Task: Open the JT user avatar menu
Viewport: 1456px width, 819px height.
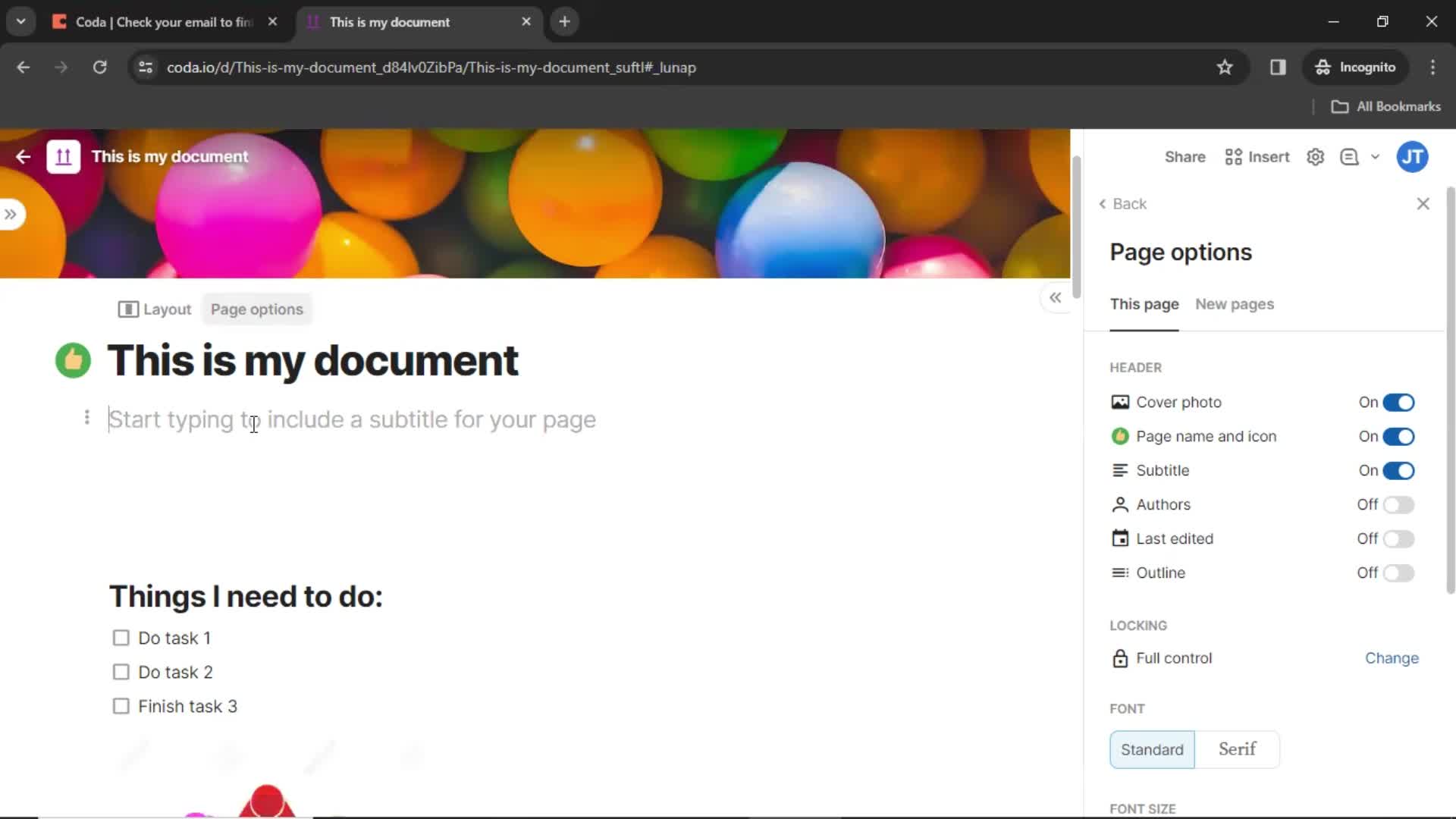Action: pos(1412,157)
